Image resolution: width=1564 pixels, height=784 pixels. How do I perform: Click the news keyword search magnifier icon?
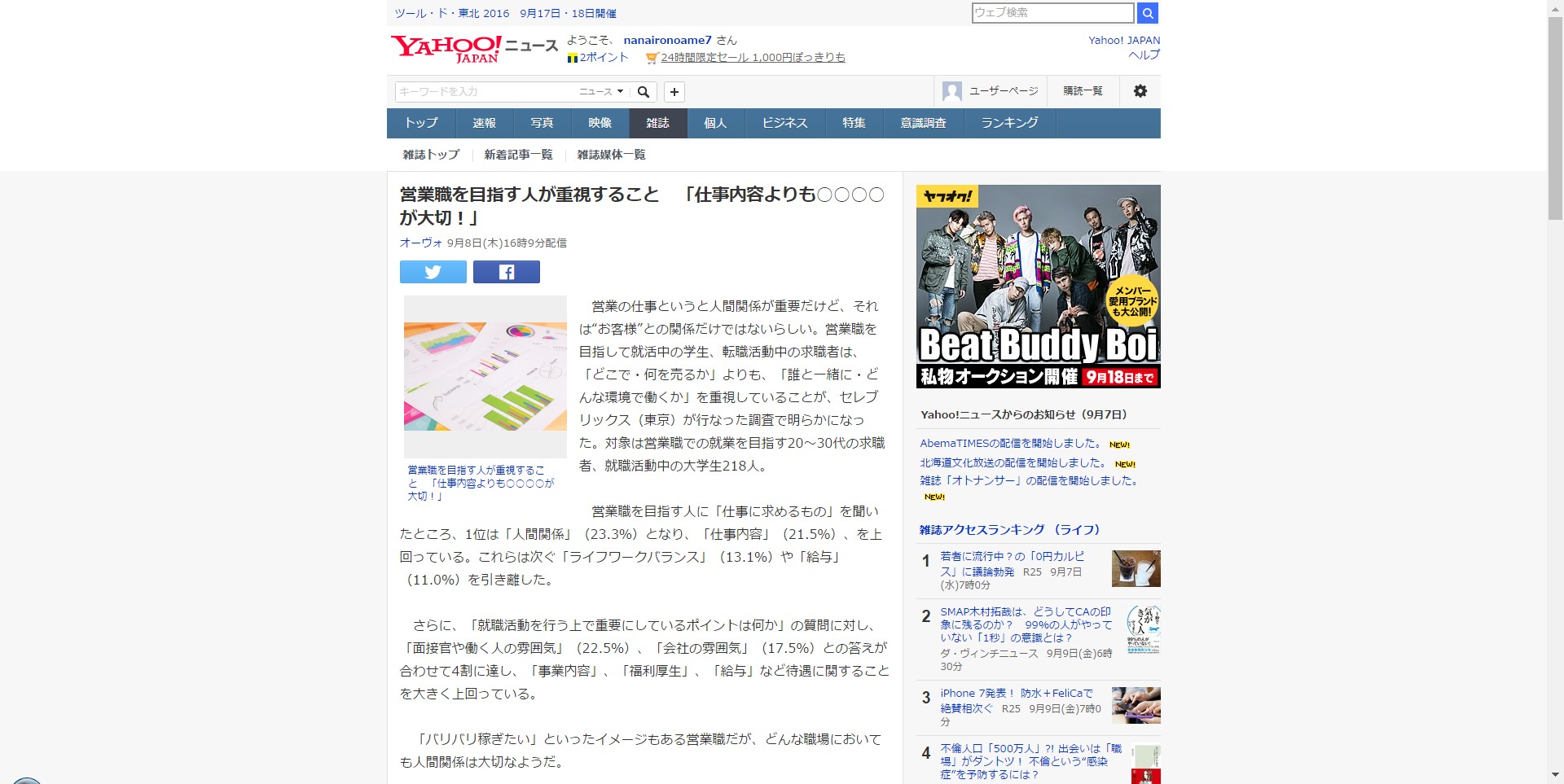point(644,92)
